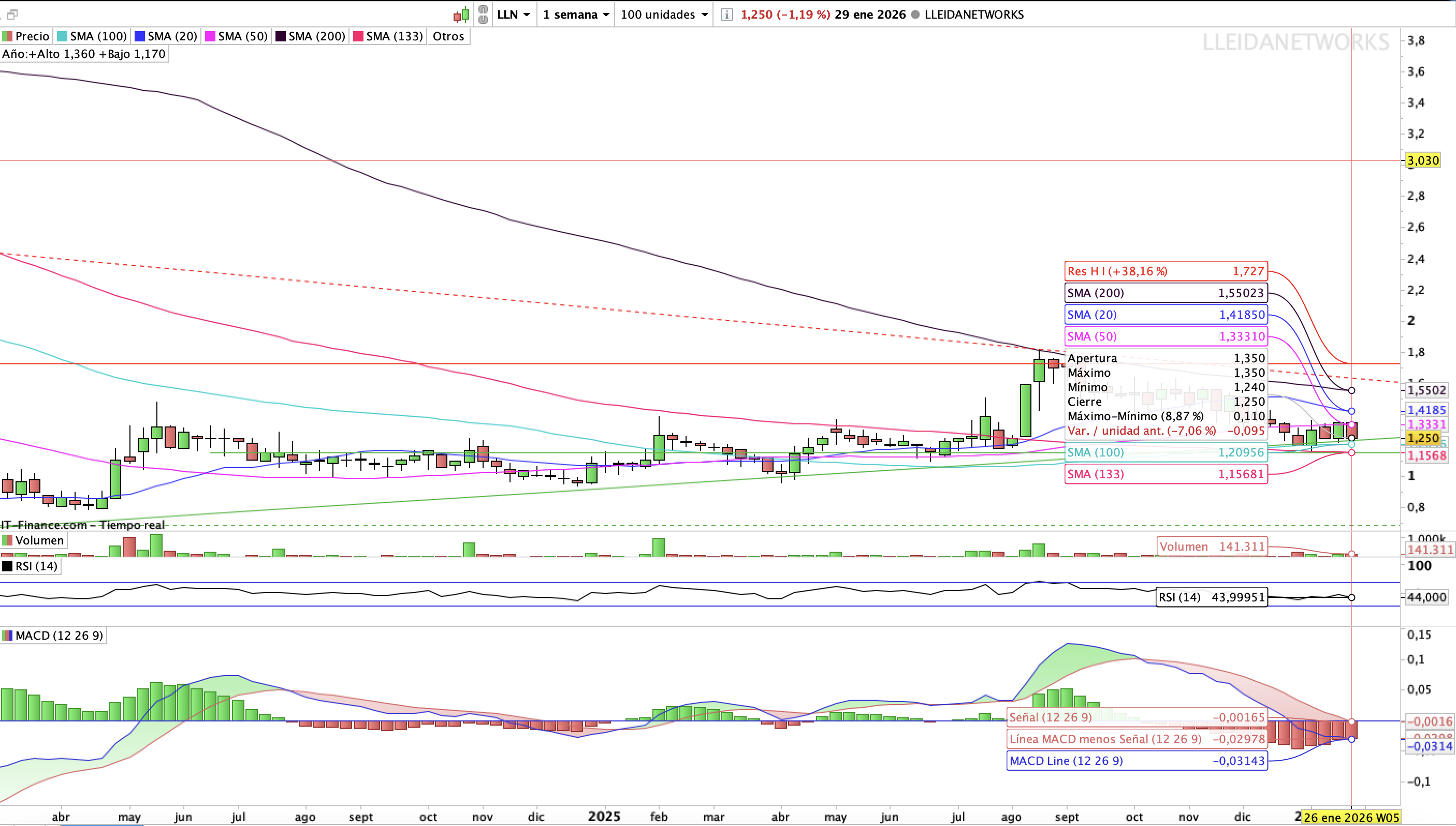Screen dimensions: 1456x826
Task: Click the 'Res H I (+38,16 %)' value box
Action: point(1166,271)
